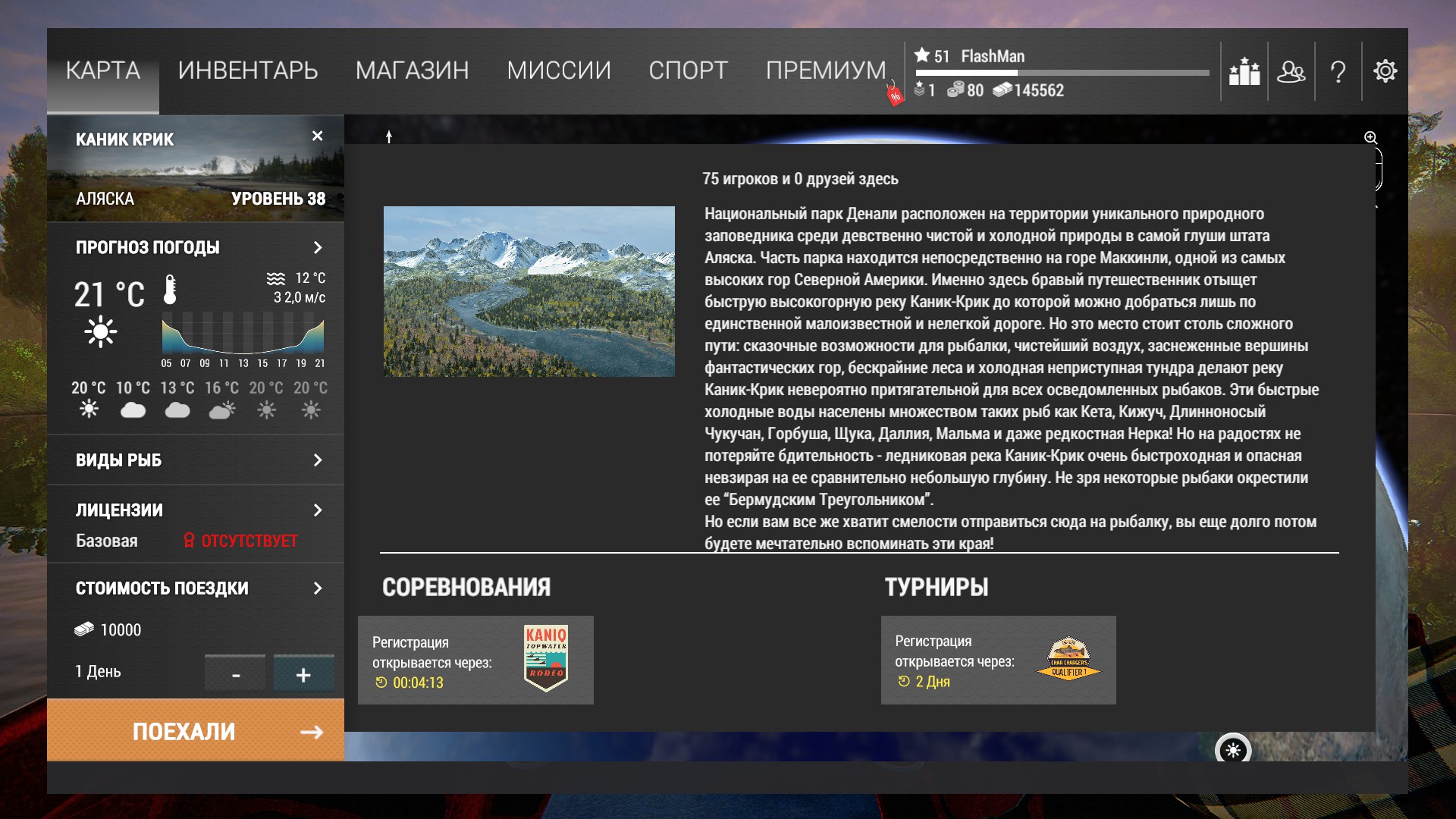Expand the Виды рыб section
1456x819 pixels.
(x=318, y=460)
